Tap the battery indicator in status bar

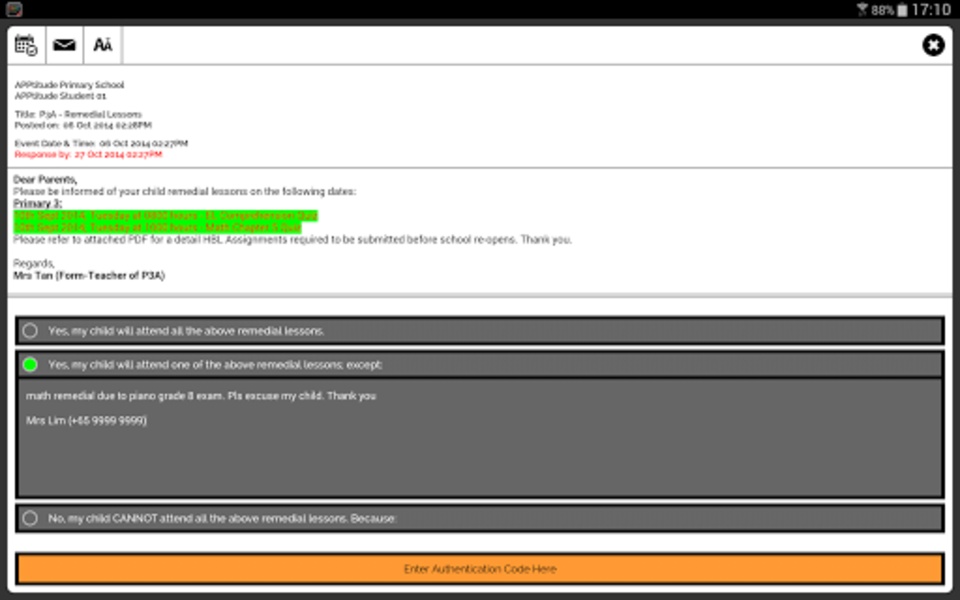click(x=902, y=10)
